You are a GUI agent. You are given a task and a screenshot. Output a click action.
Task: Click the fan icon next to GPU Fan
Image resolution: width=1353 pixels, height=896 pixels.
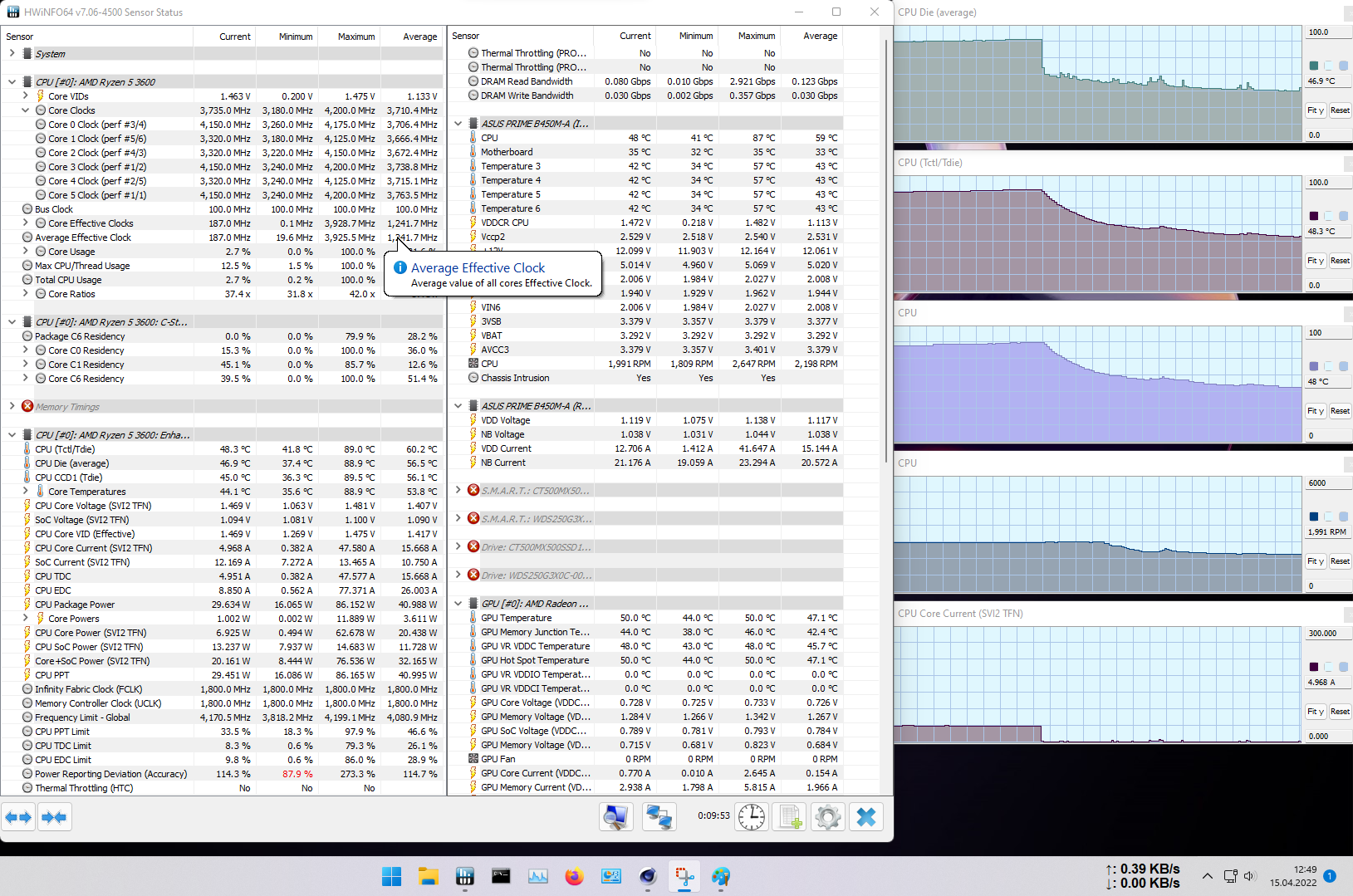473,759
